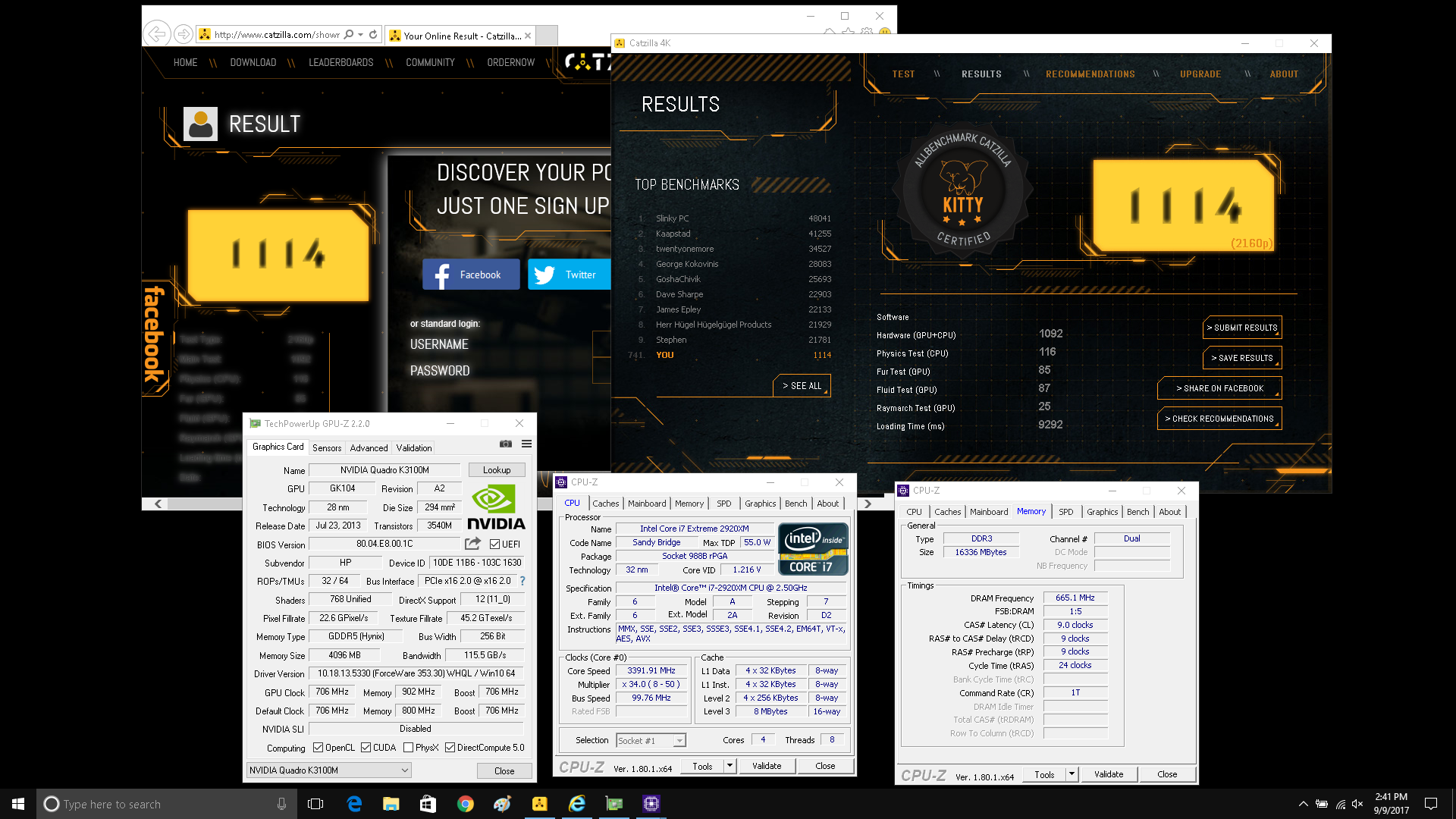Switch to the Validation tab in GPU-Z
The height and width of the screenshot is (819, 1456).
pos(414,447)
